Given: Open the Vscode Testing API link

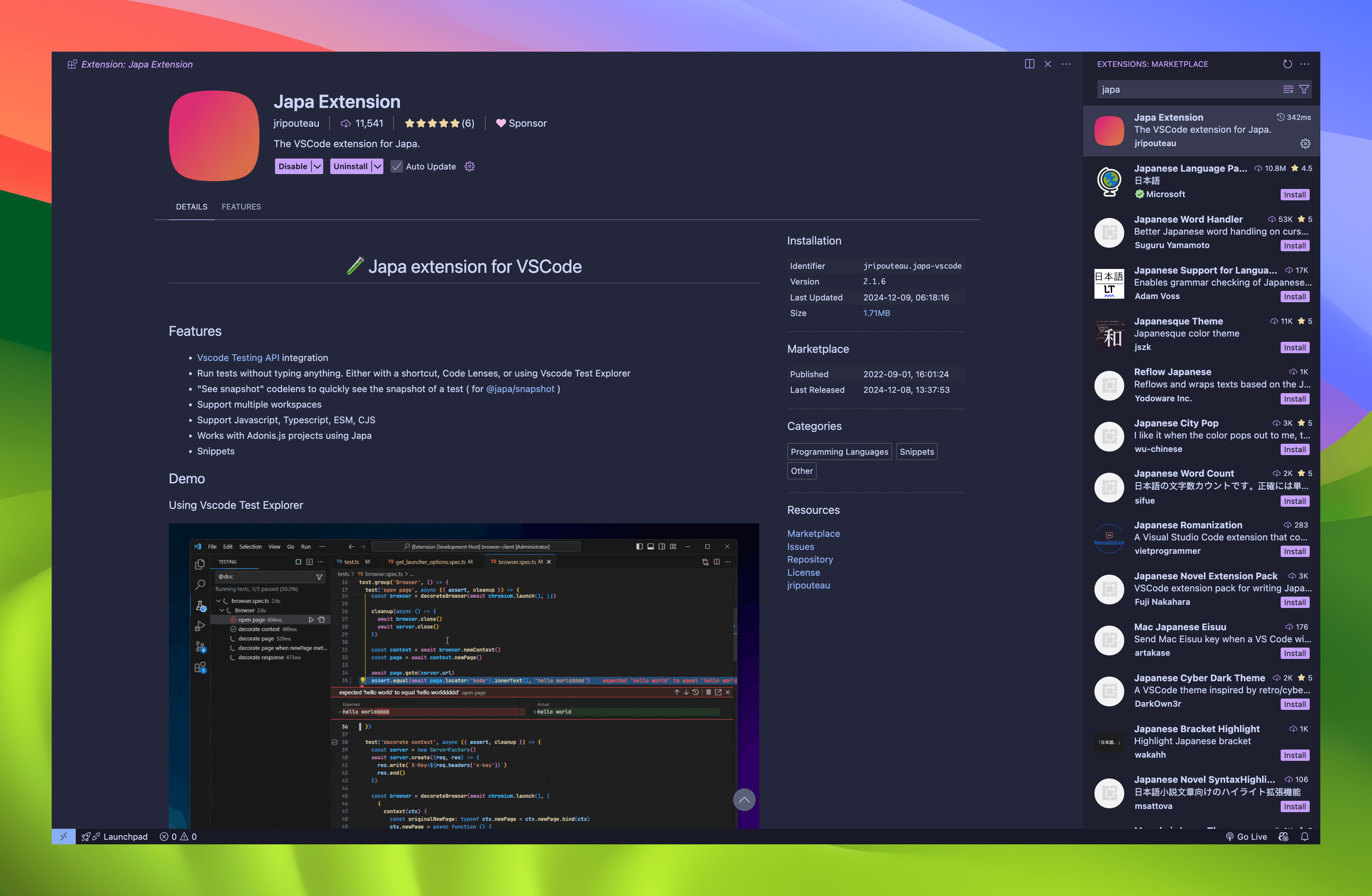Looking at the screenshot, I should (238, 358).
